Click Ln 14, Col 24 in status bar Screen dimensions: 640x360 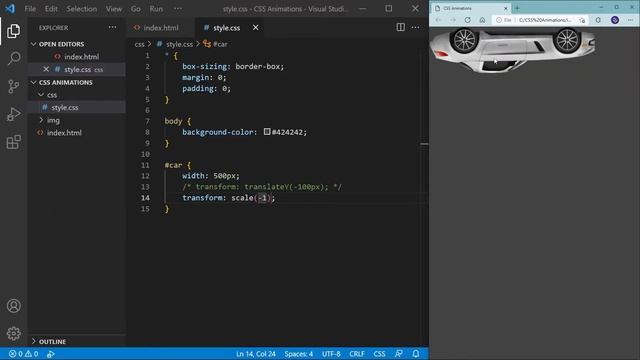click(x=256, y=354)
